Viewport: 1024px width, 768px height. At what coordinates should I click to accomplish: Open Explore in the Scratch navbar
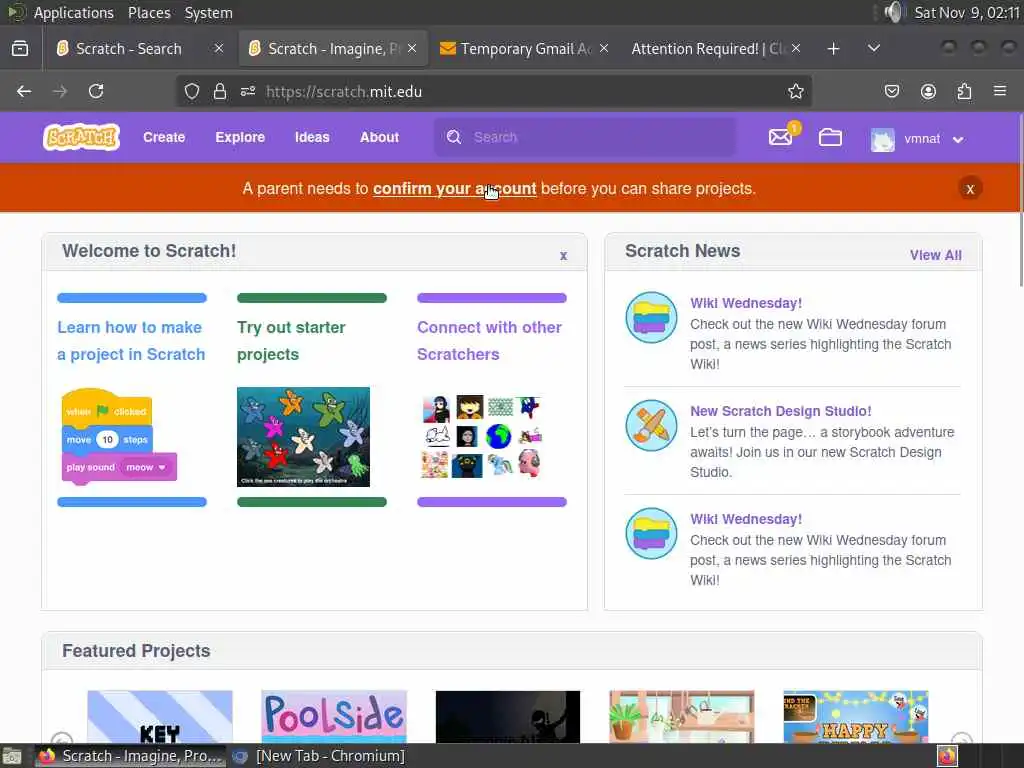pos(240,137)
